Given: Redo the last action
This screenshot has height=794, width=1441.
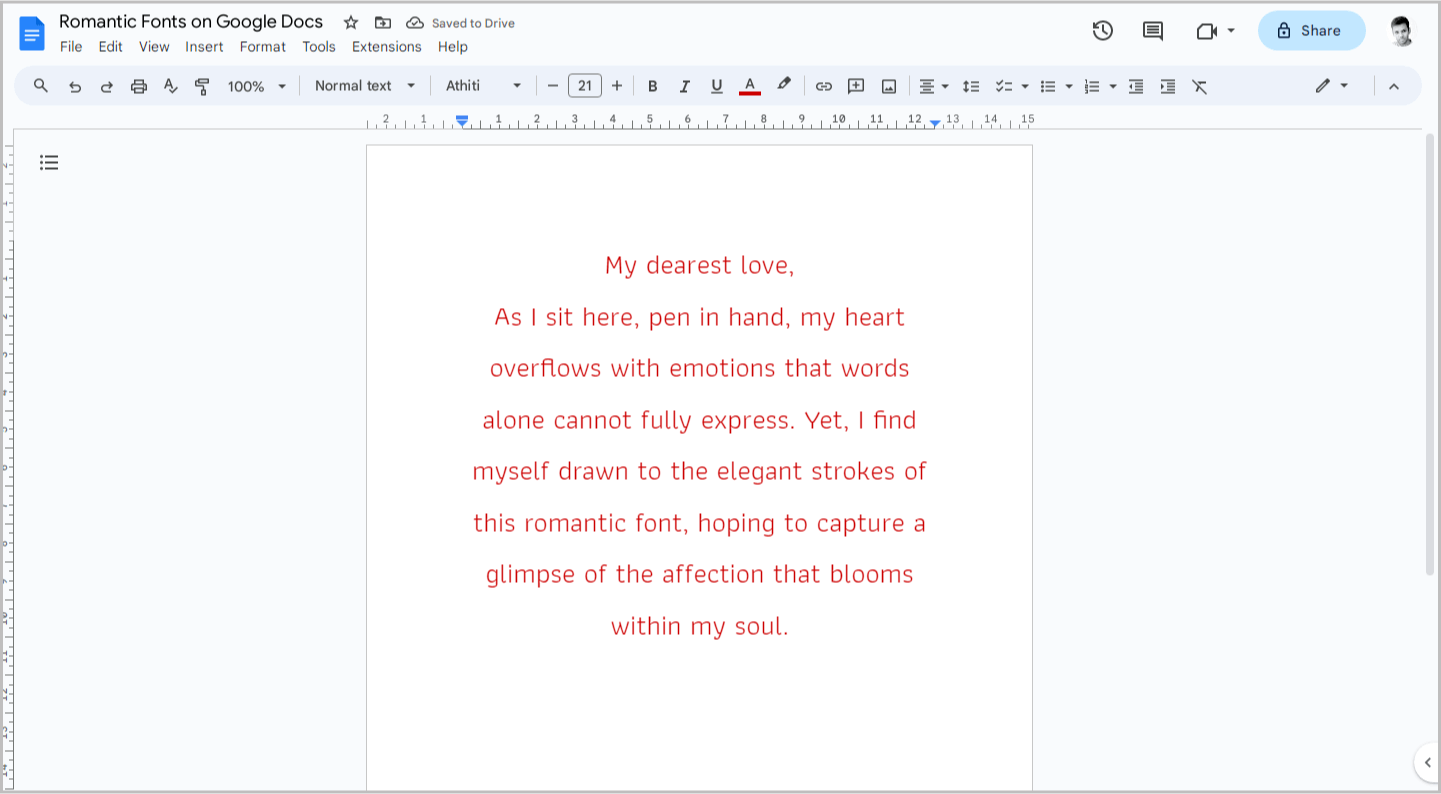Looking at the screenshot, I should (107, 86).
